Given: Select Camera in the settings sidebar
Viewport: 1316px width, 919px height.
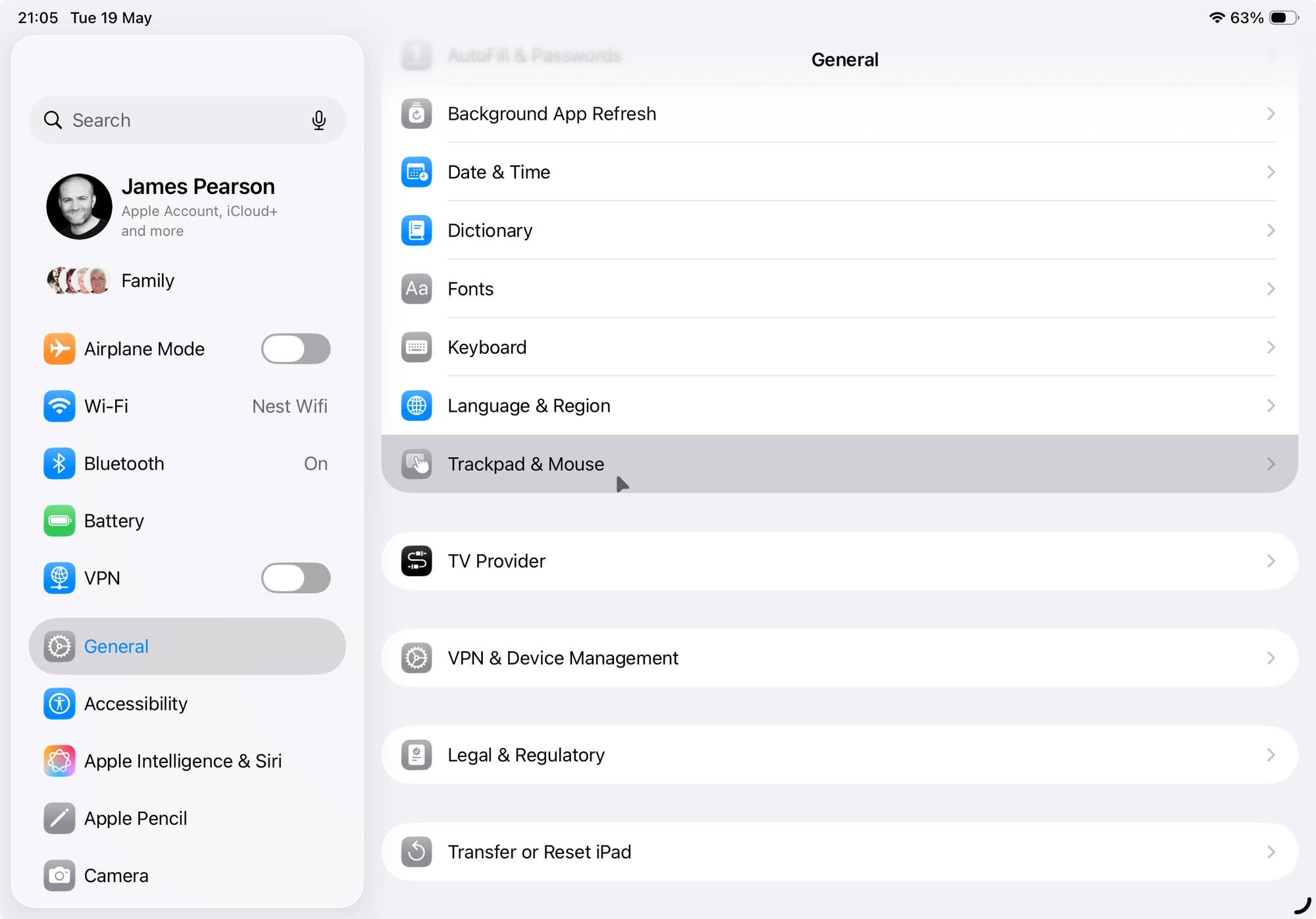Looking at the screenshot, I should tap(187, 876).
